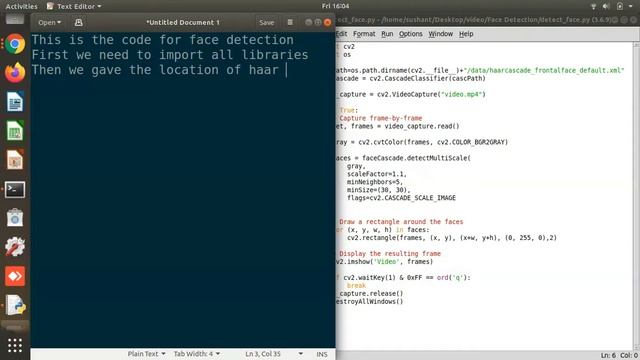640x360 pixels.
Task: Open the Window menu in IDLE
Action: pyautogui.click(x=440, y=34)
